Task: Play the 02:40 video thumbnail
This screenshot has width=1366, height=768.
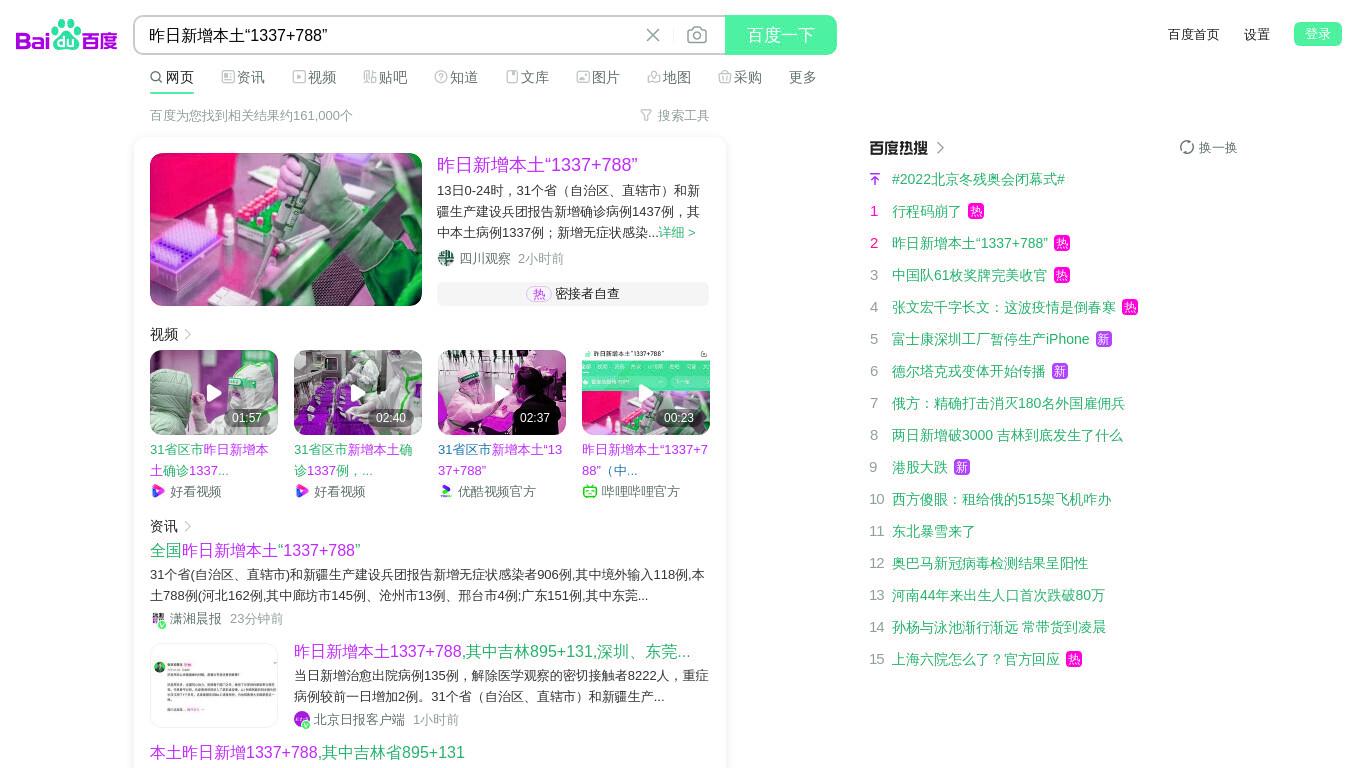Action: (x=358, y=392)
